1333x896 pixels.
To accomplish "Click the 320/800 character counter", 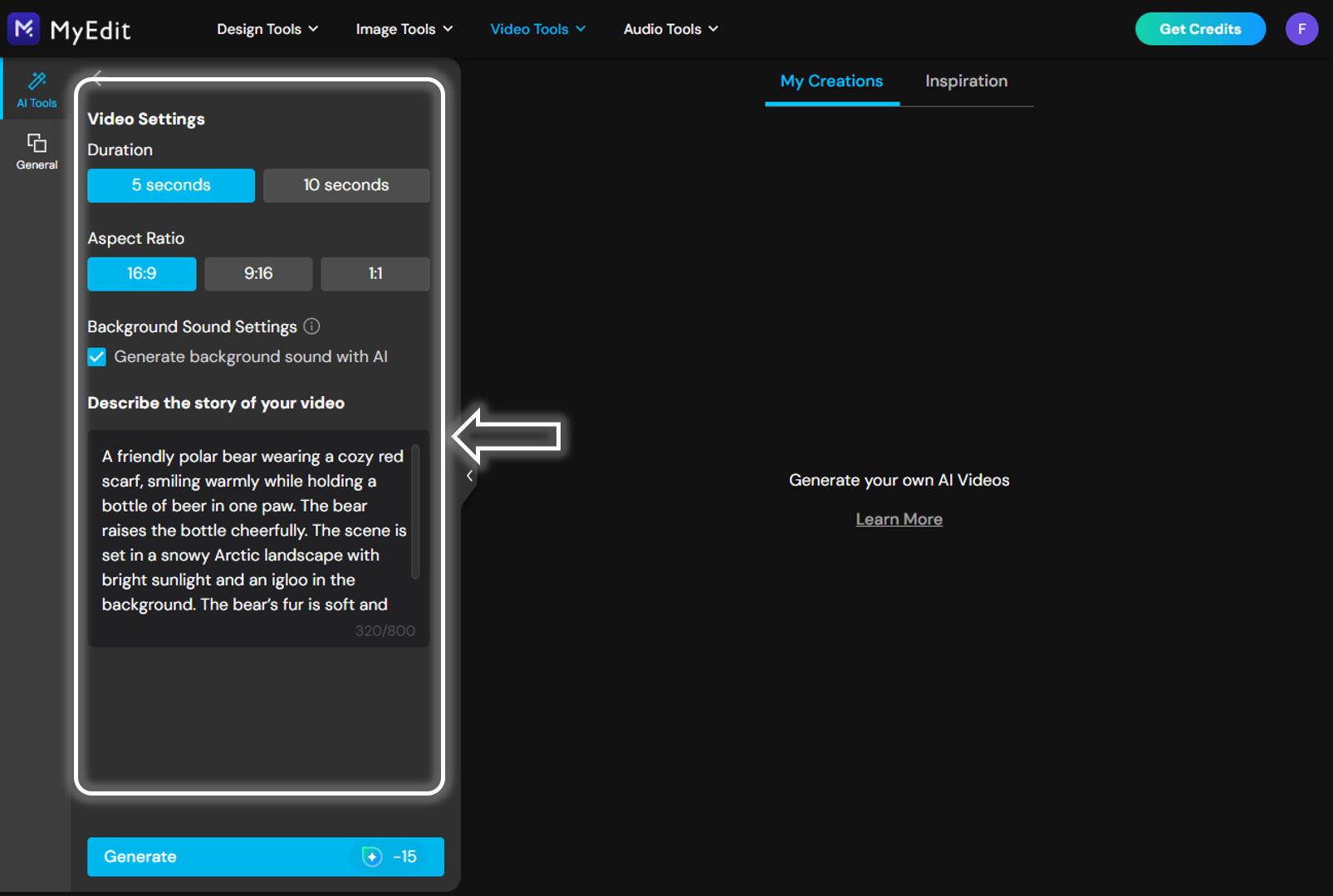I will click(385, 631).
